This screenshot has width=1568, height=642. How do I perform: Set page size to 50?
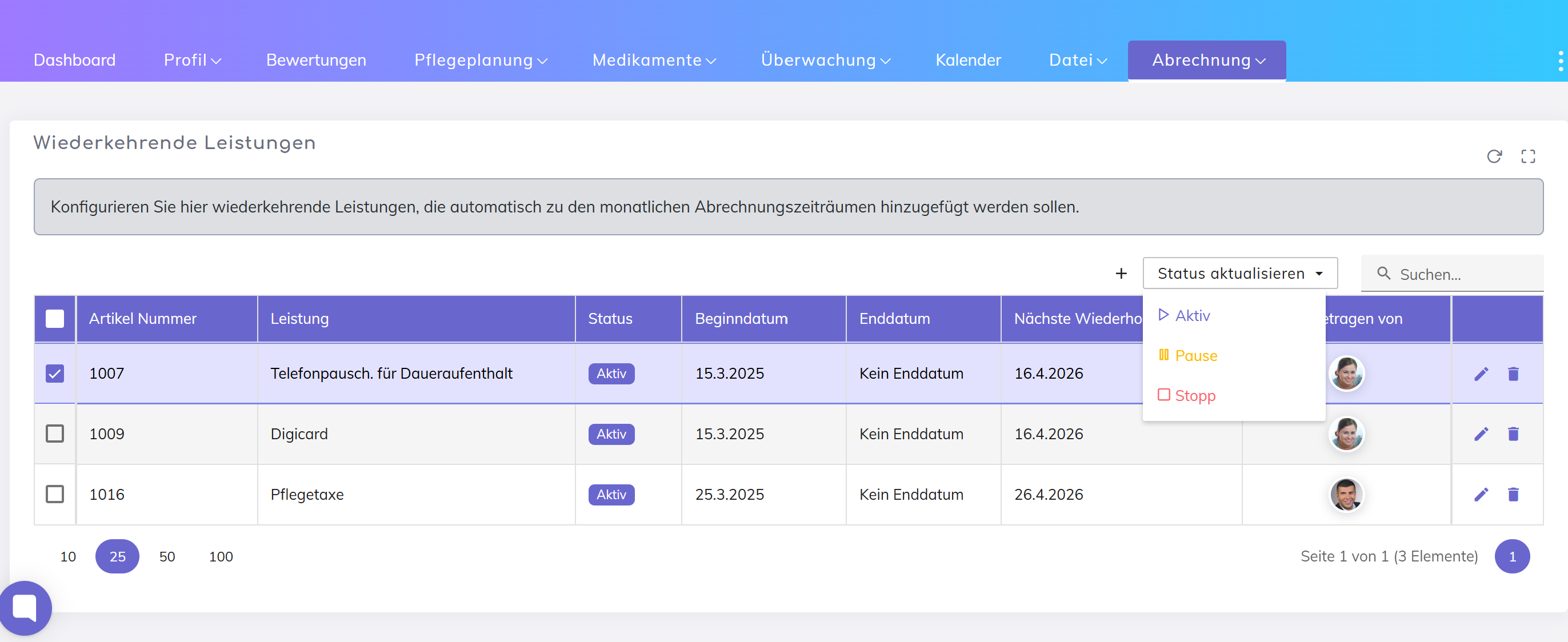[x=167, y=556]
